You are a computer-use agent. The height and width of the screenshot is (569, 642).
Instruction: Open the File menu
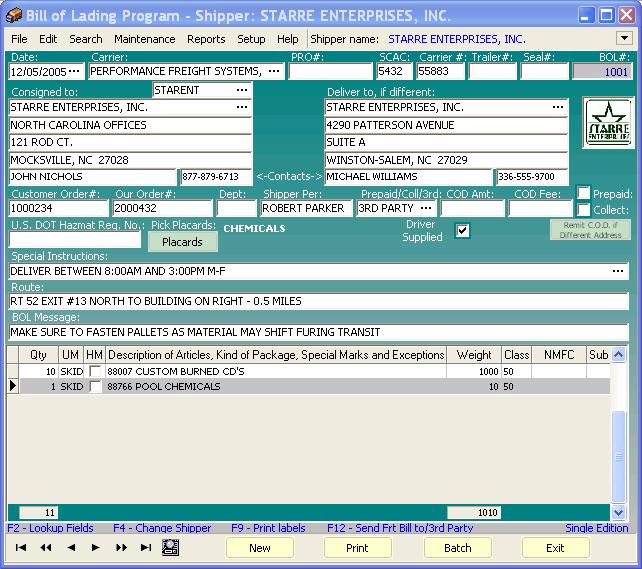point(19,39)
